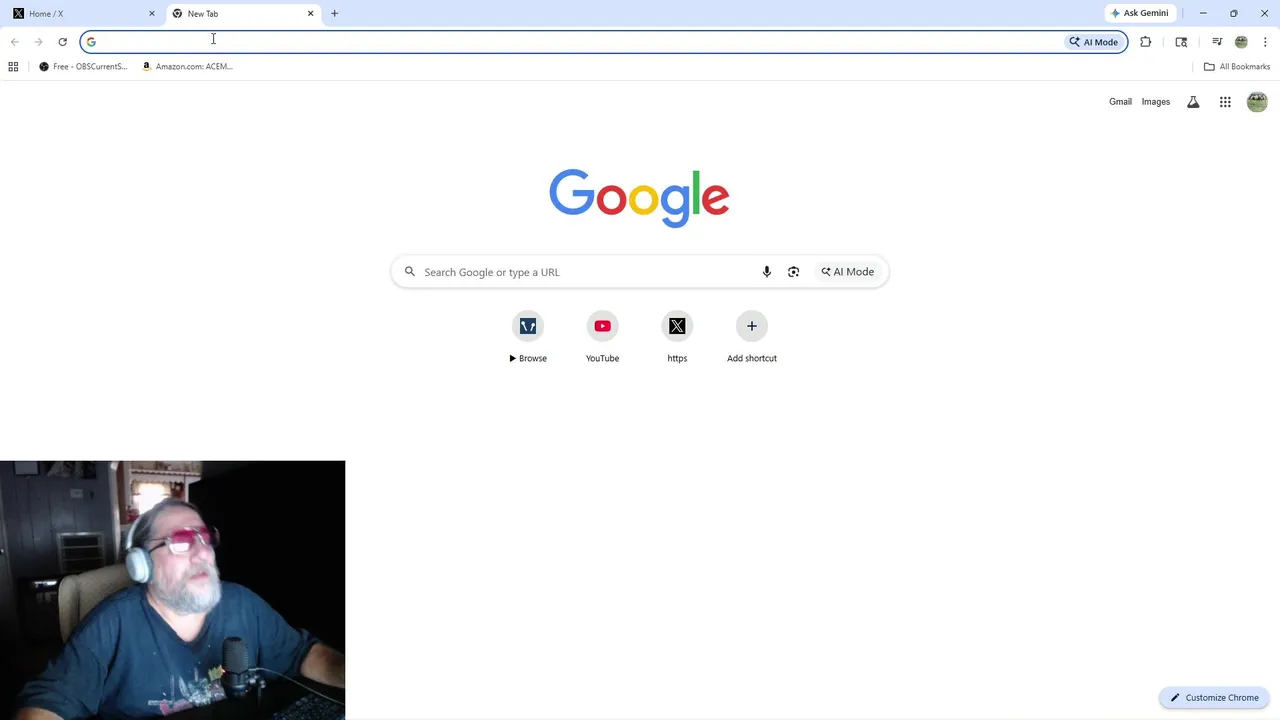Click the Customize Chrome button
Viewport: 1280px width, 720px height.
click(1214, 698)
